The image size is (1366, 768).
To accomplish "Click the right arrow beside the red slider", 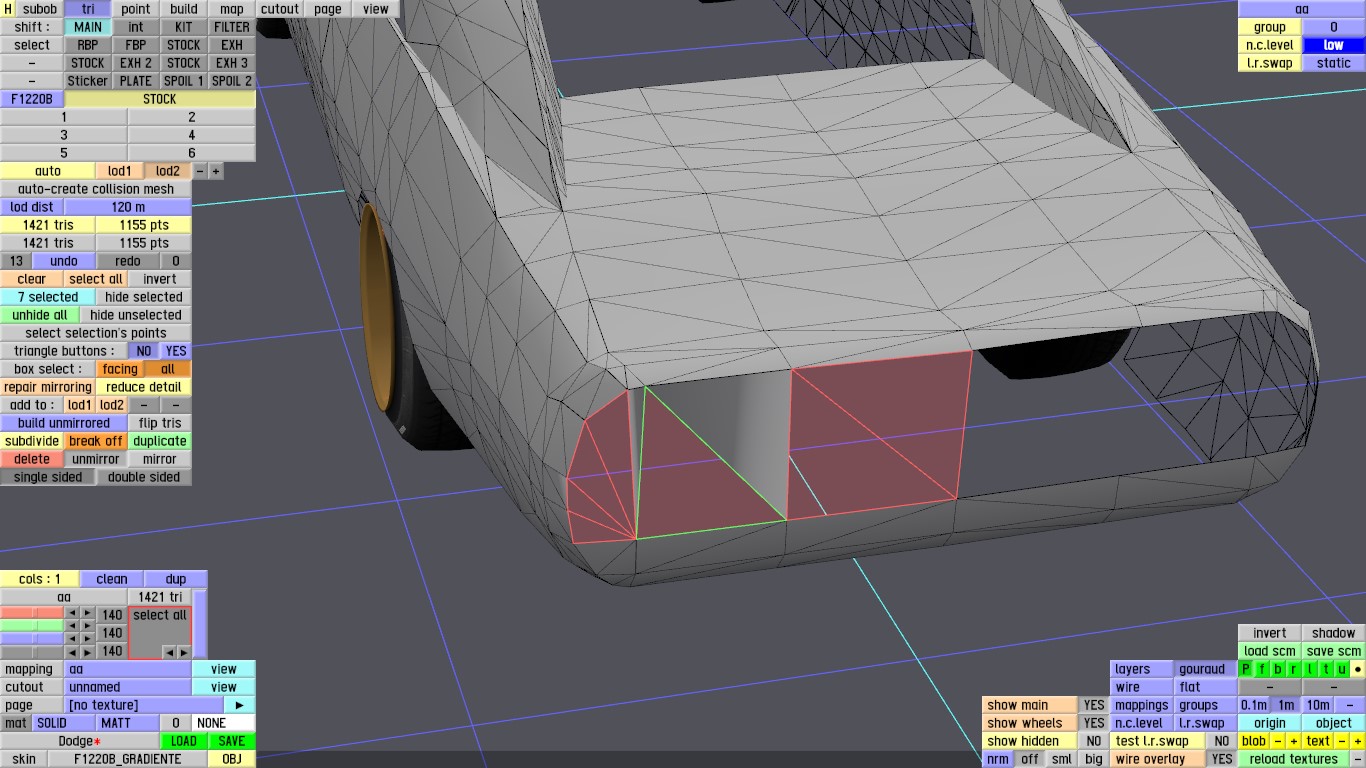I will [88, 614].
